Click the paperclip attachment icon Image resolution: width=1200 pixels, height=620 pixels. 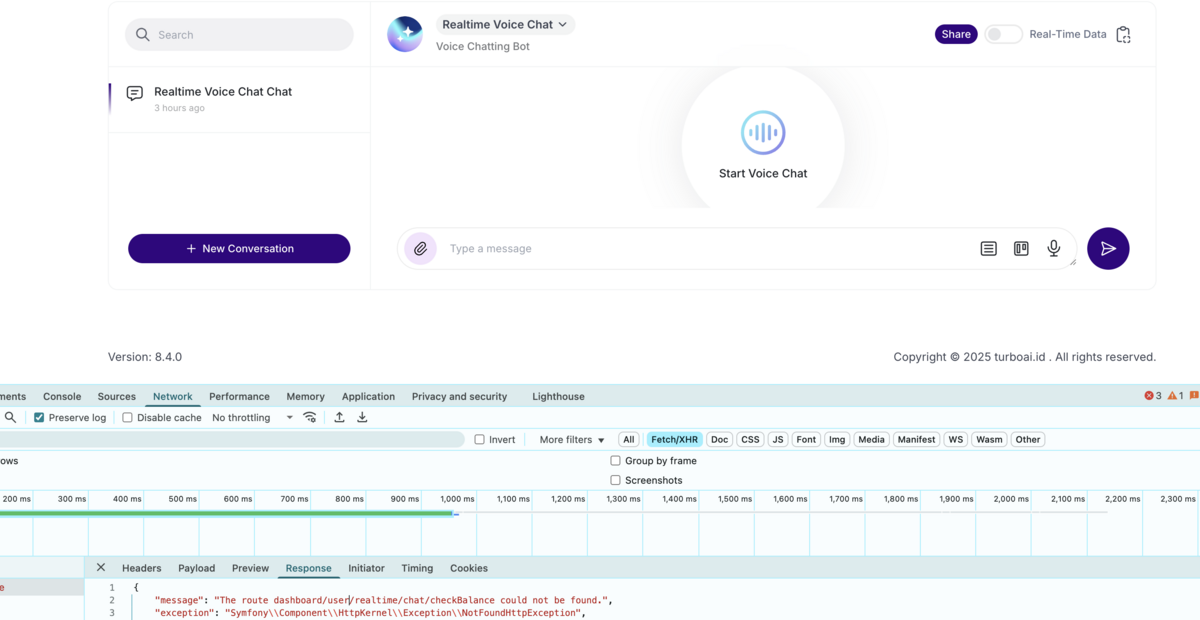click(420, 249)
